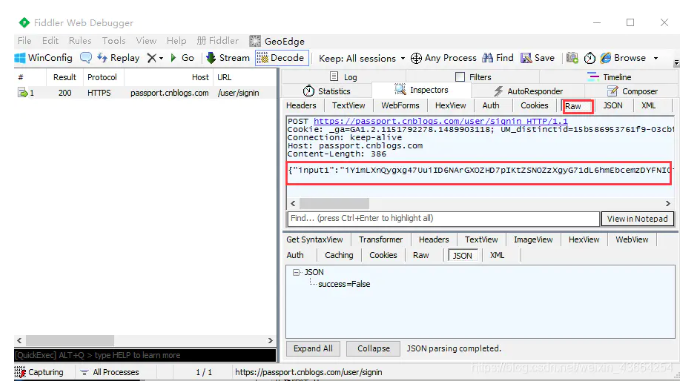Open the Browse dropdown arrow
Image resolution: width=685 pixels, height=386 pixels.
(656, 58)
